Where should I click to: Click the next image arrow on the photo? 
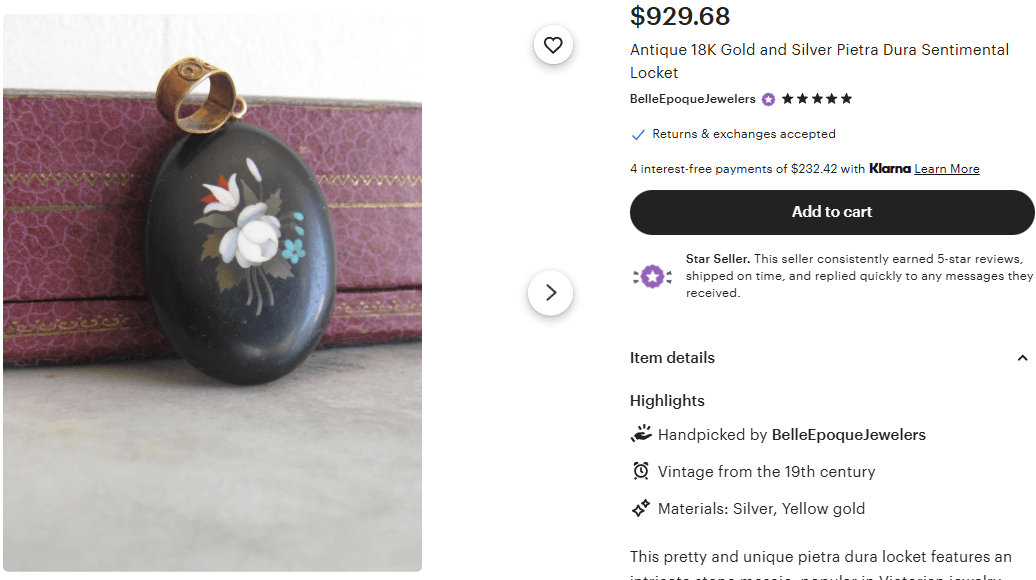[549, 292]
